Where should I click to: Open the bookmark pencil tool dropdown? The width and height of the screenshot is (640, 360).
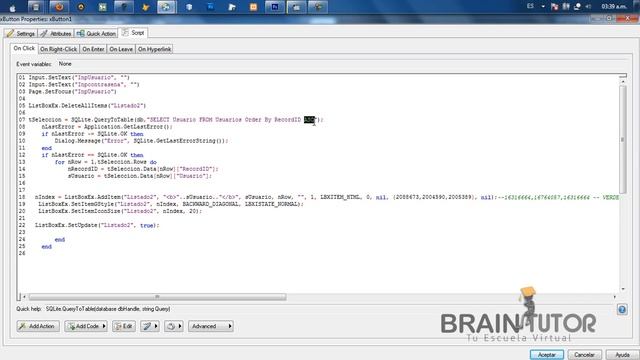(149, 326)
